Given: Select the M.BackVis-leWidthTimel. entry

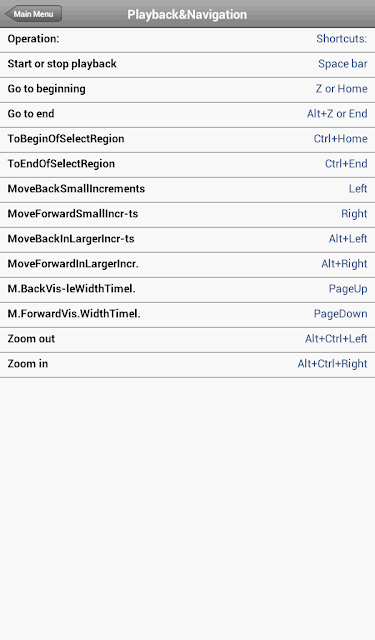Looking at the screenshot, I should tap(187, 290).
